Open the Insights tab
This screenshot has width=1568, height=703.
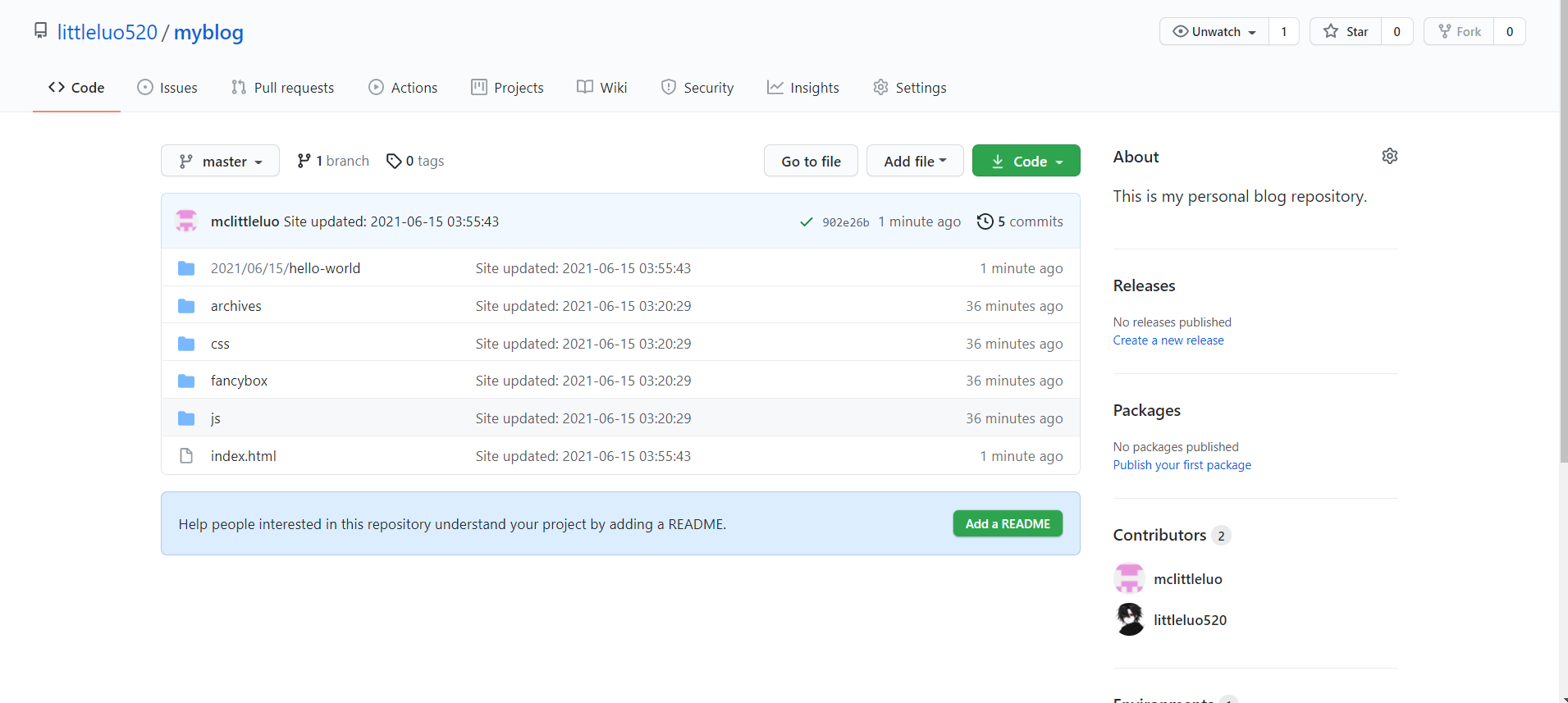(x=803, y=88)
